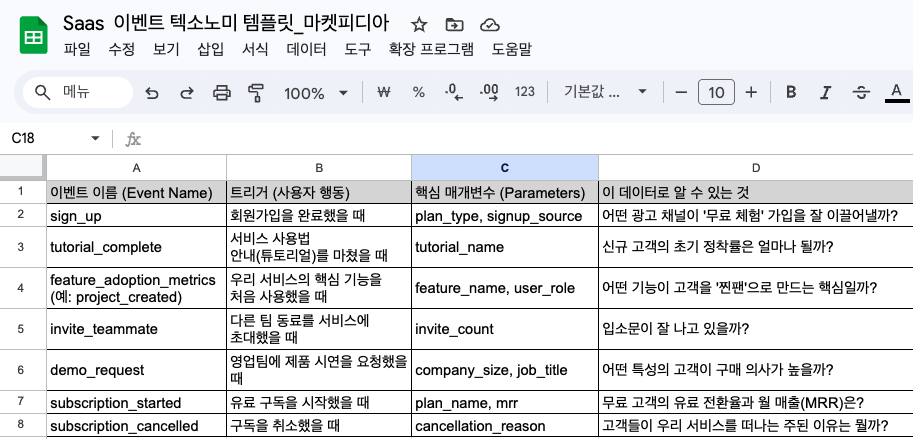913x439 pixels.
Task: Search the 메뉴 search box
Action: [x=77, y=92]
